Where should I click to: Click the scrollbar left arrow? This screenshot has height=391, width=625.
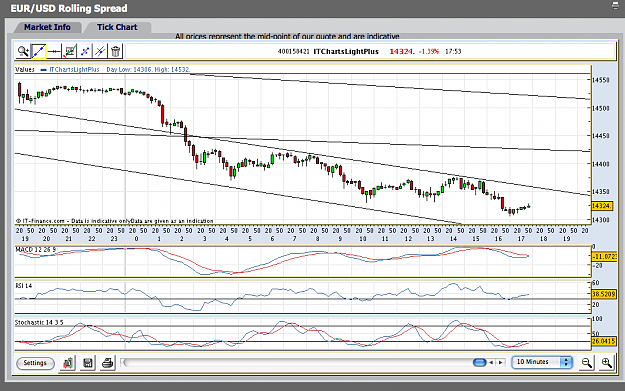[x=491, y=362]
